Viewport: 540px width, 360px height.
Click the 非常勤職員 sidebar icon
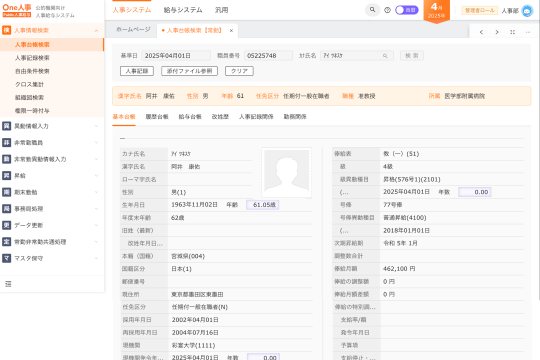coord(7,143)
